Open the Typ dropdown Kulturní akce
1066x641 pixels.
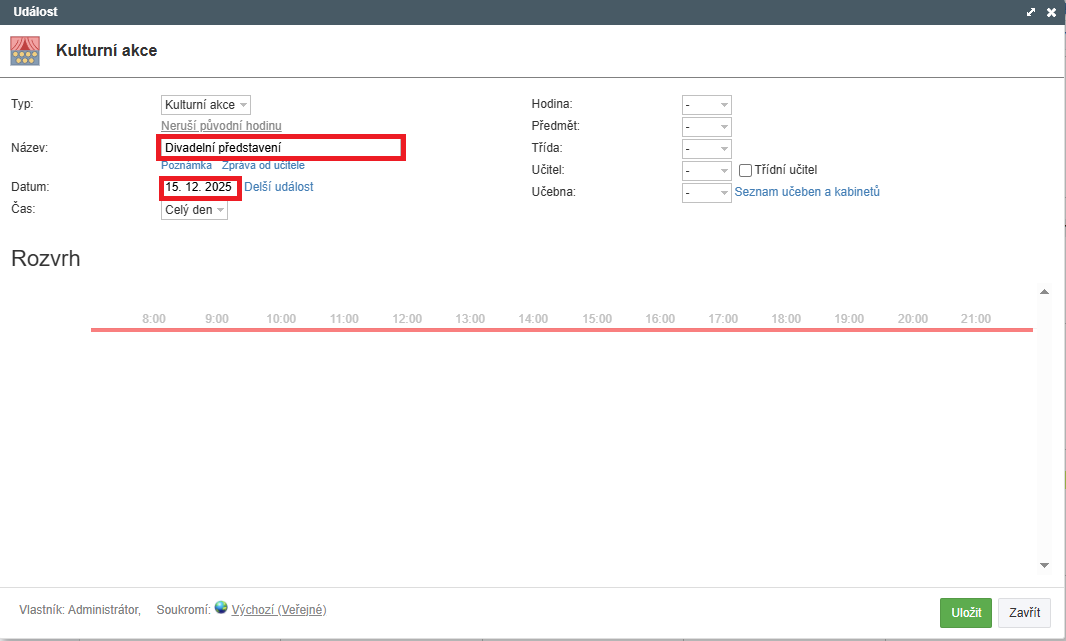(205, 105)
